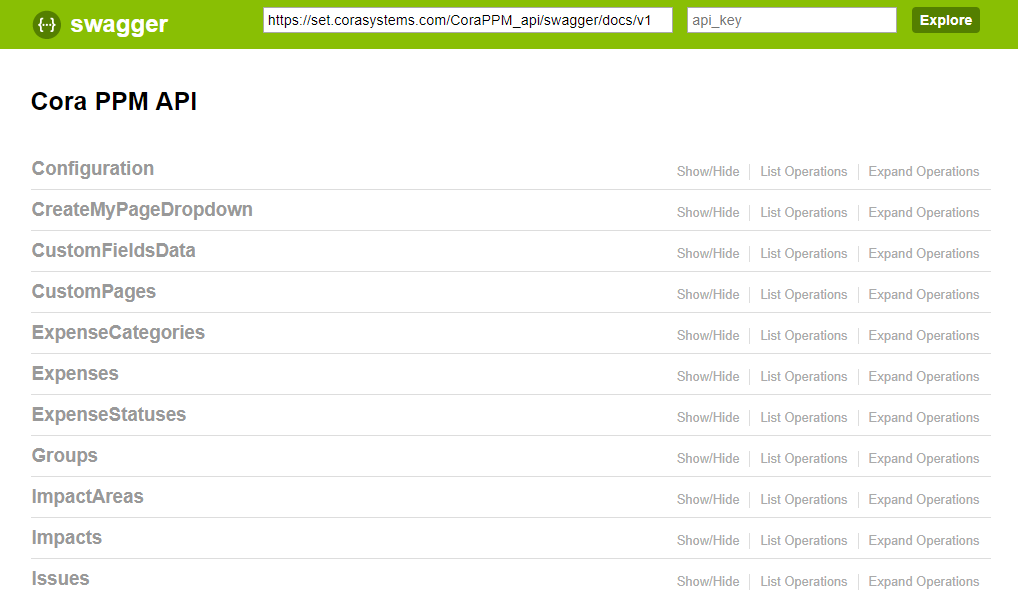Open the CustomPages resource heading
Image resolution: width=1018 pixels, height=599 pixels.
point(94,292)
